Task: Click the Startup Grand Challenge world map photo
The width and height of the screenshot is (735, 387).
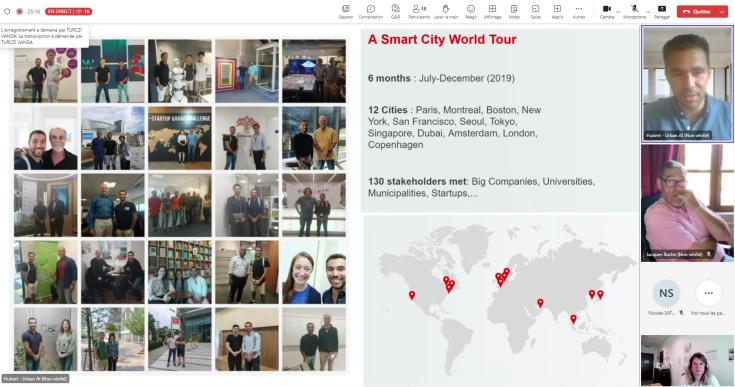Action: click(x=180, y=138)
